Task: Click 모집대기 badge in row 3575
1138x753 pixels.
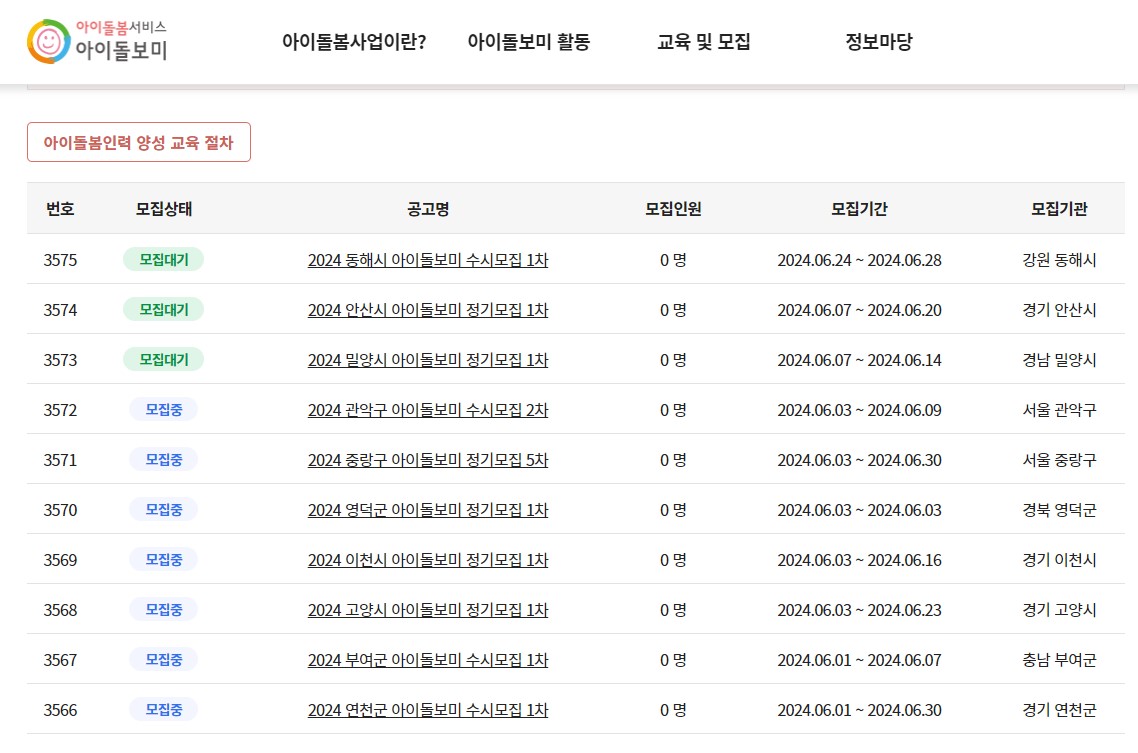Action: click(x=163, y=259)
